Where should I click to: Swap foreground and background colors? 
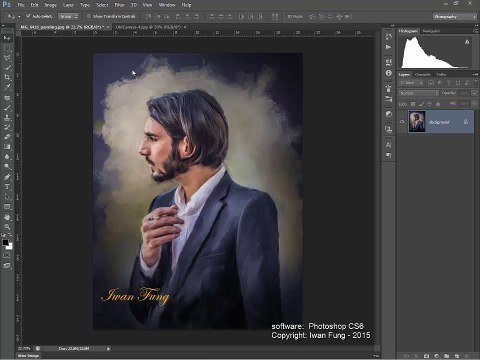coord(10,236)
